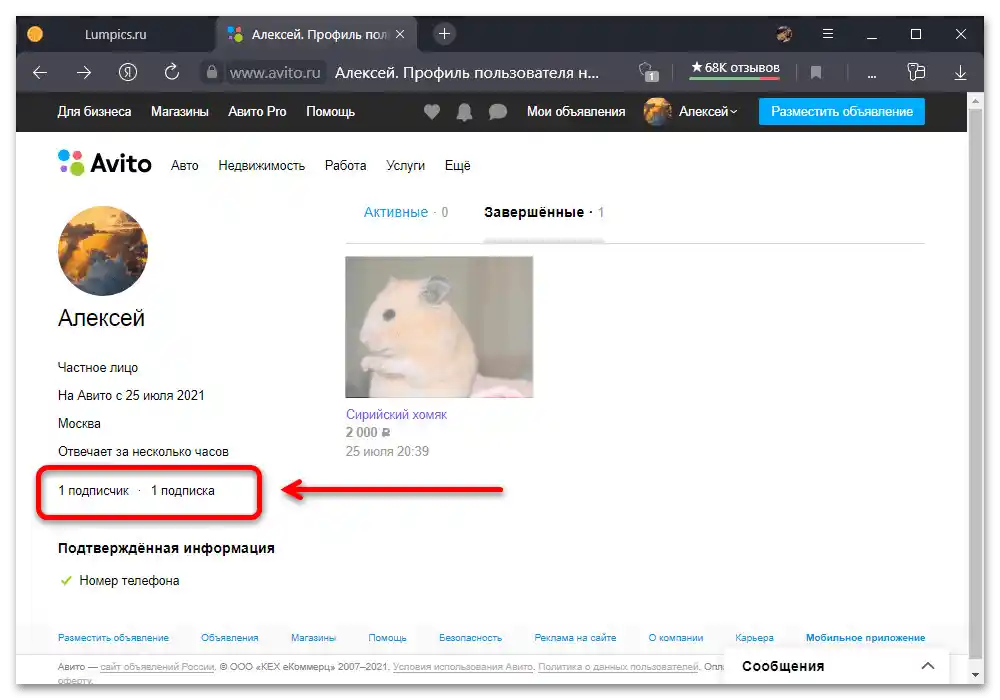Click the 2 000 ₽ price
Image resolution: width=1000 pixels, height=700 pixels.
(368, 433)
